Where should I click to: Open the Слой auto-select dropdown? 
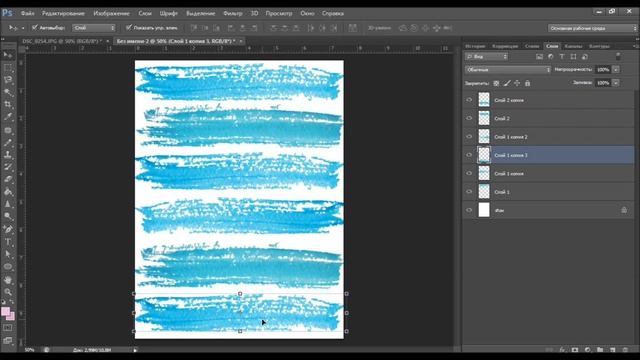point(94,28)
